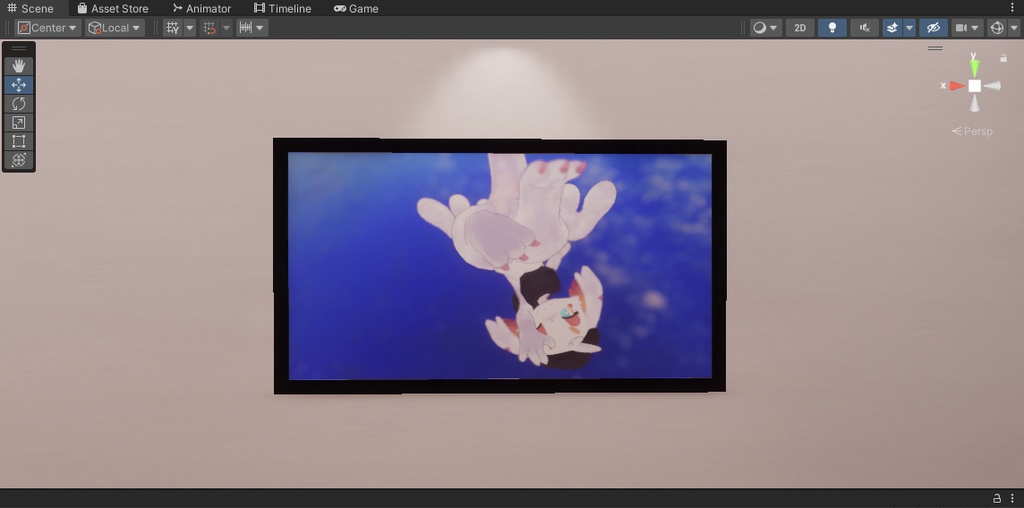Open the Timeline tab
1024x508 pixels.
pyautogui.click(x=282, y=8)
